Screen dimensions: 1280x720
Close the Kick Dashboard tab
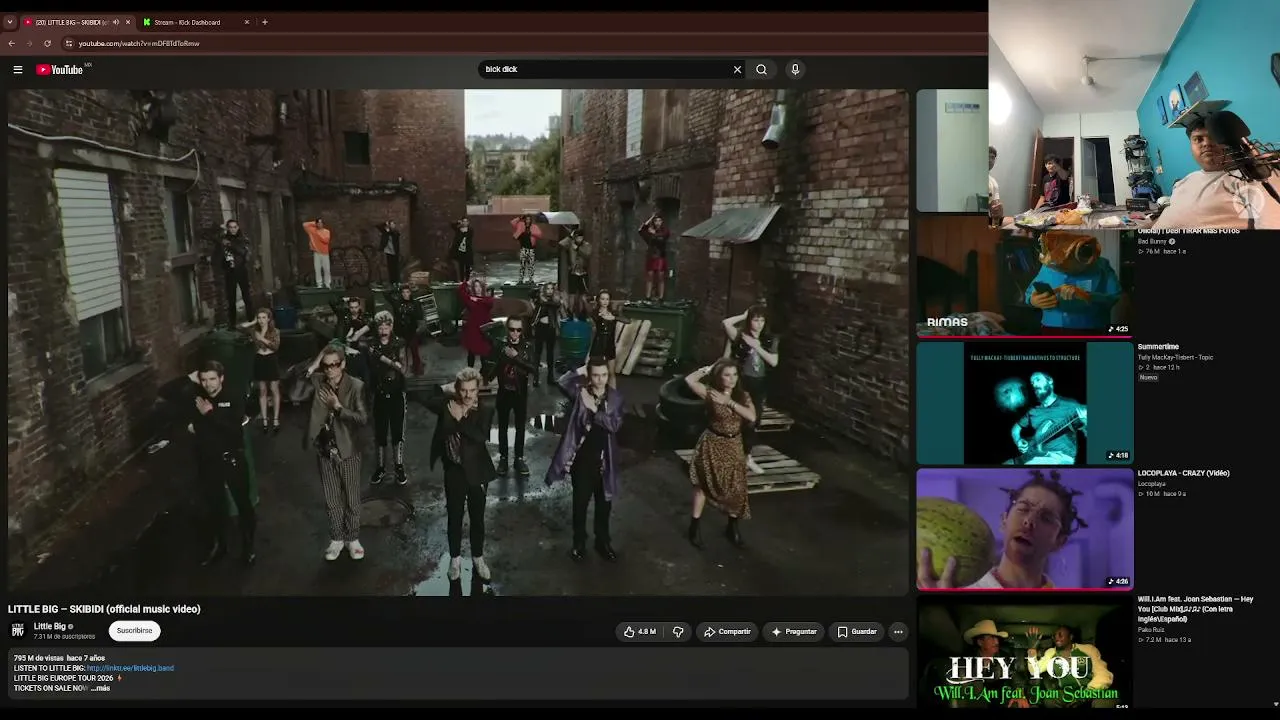pyautogui.click(x=247, y=22)
